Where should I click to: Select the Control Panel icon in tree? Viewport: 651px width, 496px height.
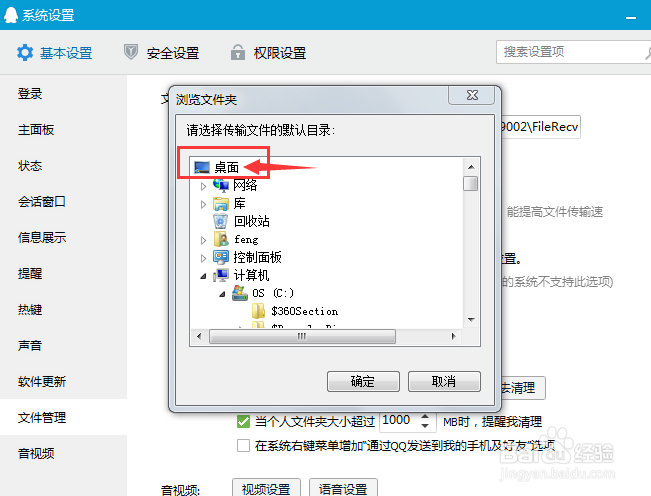pyautogui.click(x=220, y=257)
